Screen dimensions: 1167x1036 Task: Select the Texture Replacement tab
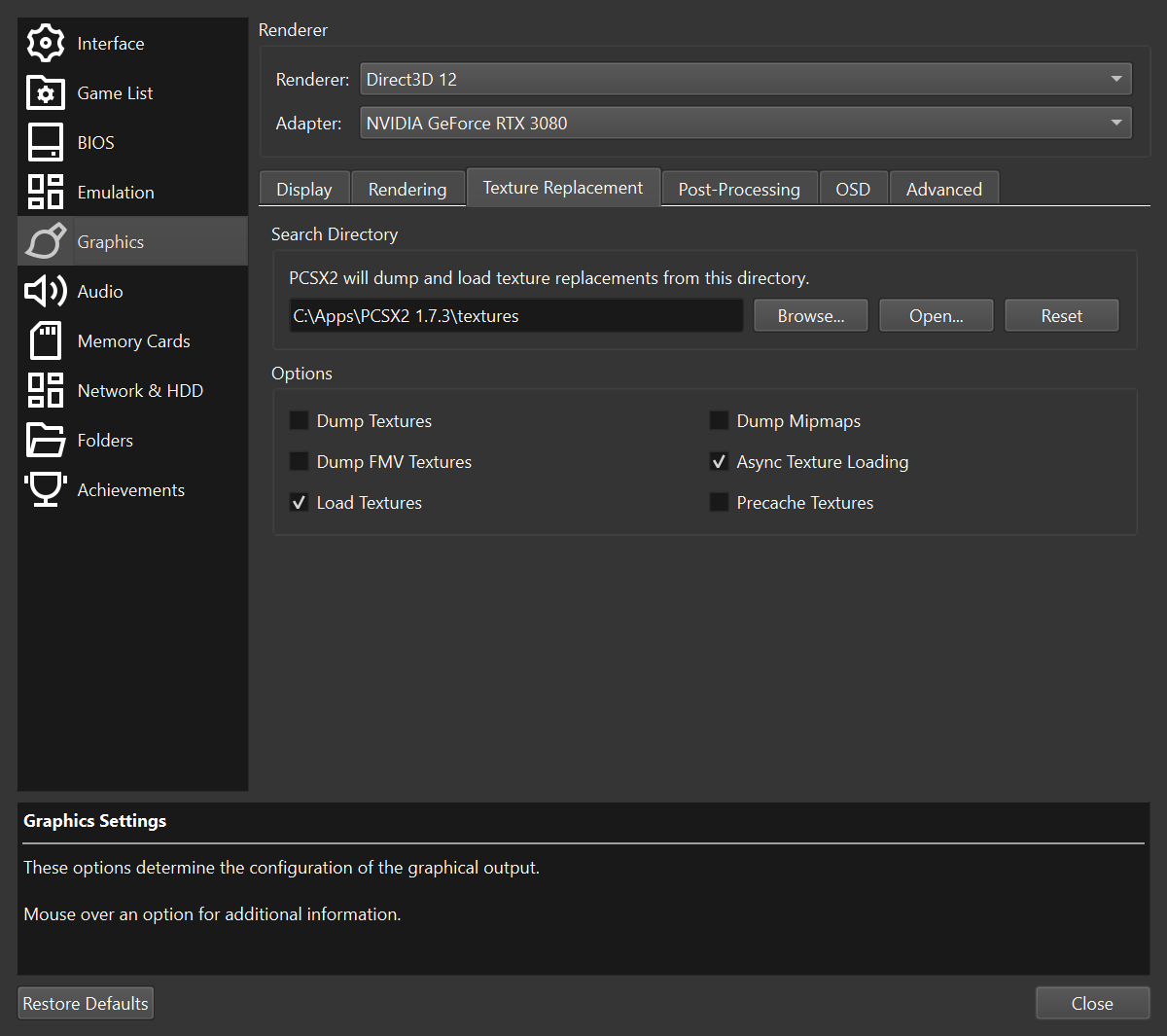click(x=563, y=187)
